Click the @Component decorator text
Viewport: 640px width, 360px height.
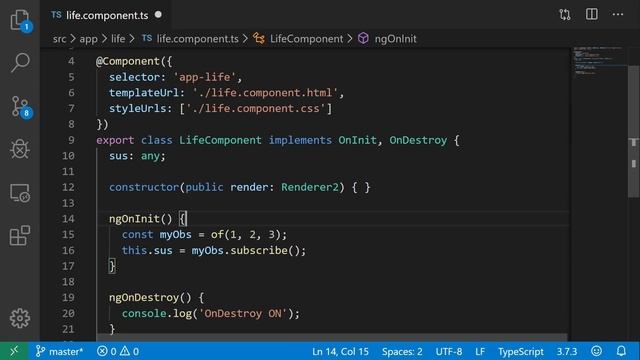pyautogui.click(x=128, y=61)
